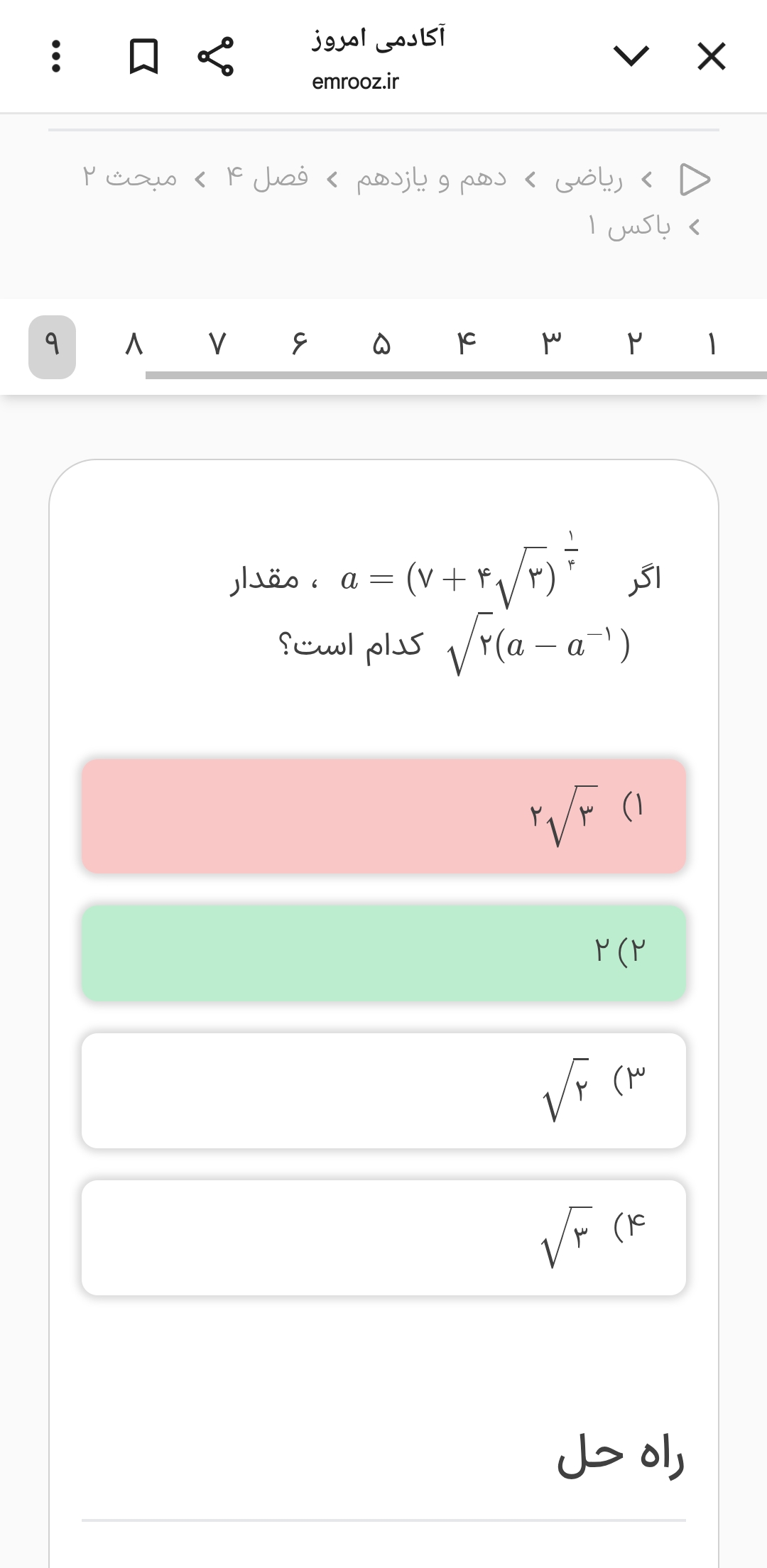Select green answer option ۲
Image resolution: width=767 pixels, height=1568 pixels.
[383, 952]
